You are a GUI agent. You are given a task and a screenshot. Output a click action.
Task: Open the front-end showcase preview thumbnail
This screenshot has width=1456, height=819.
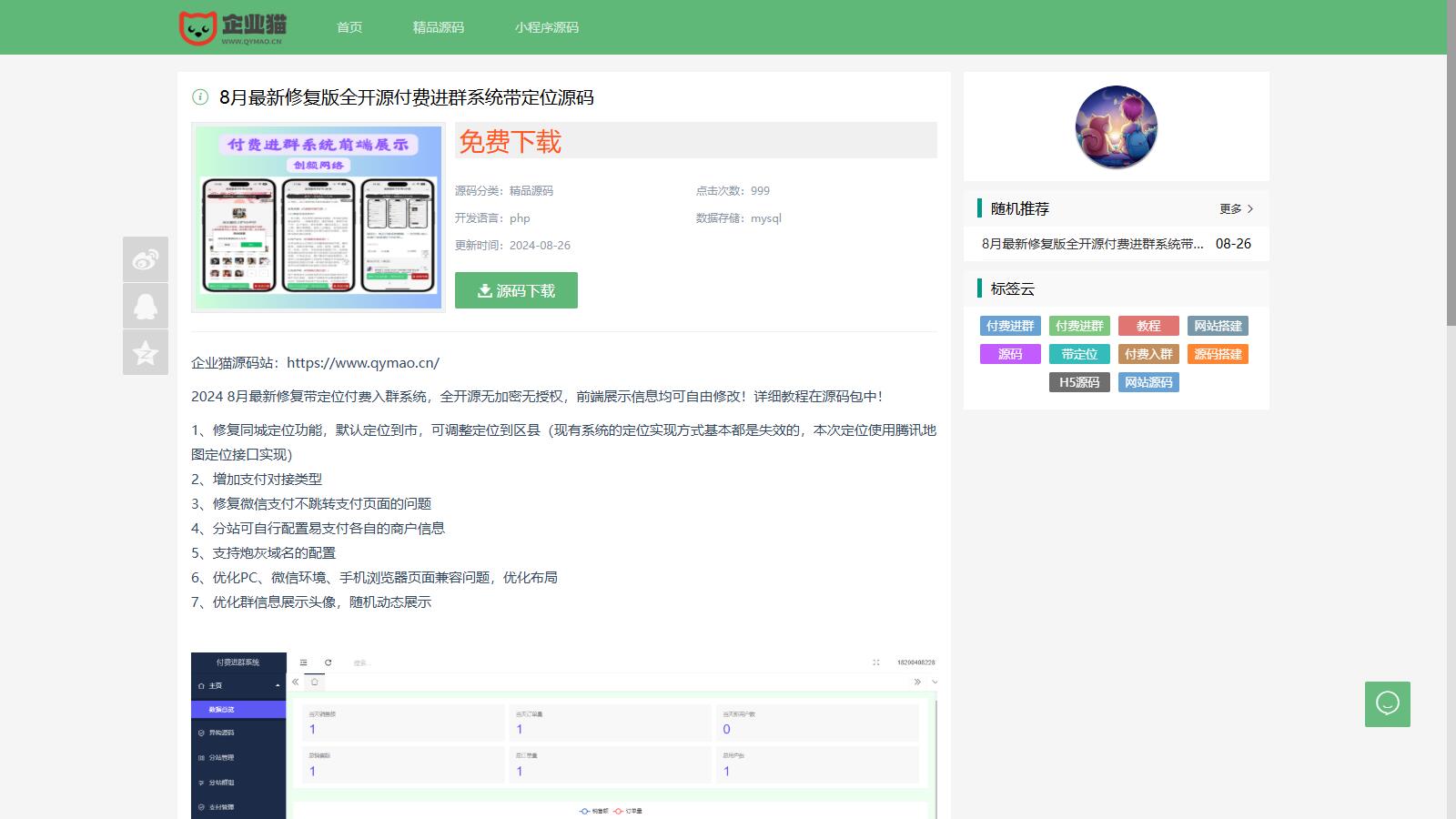coord(318,218)
